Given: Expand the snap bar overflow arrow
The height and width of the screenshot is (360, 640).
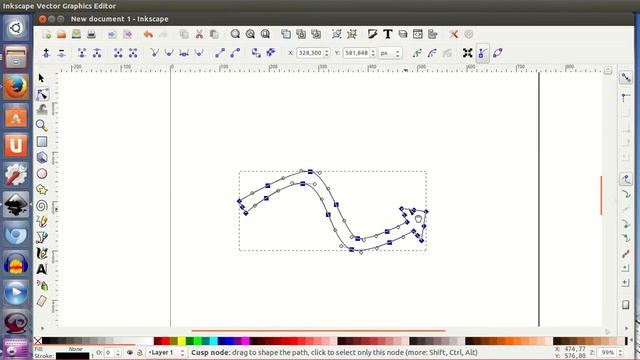Looking at the screenshot, I should (x=627, y=328).
